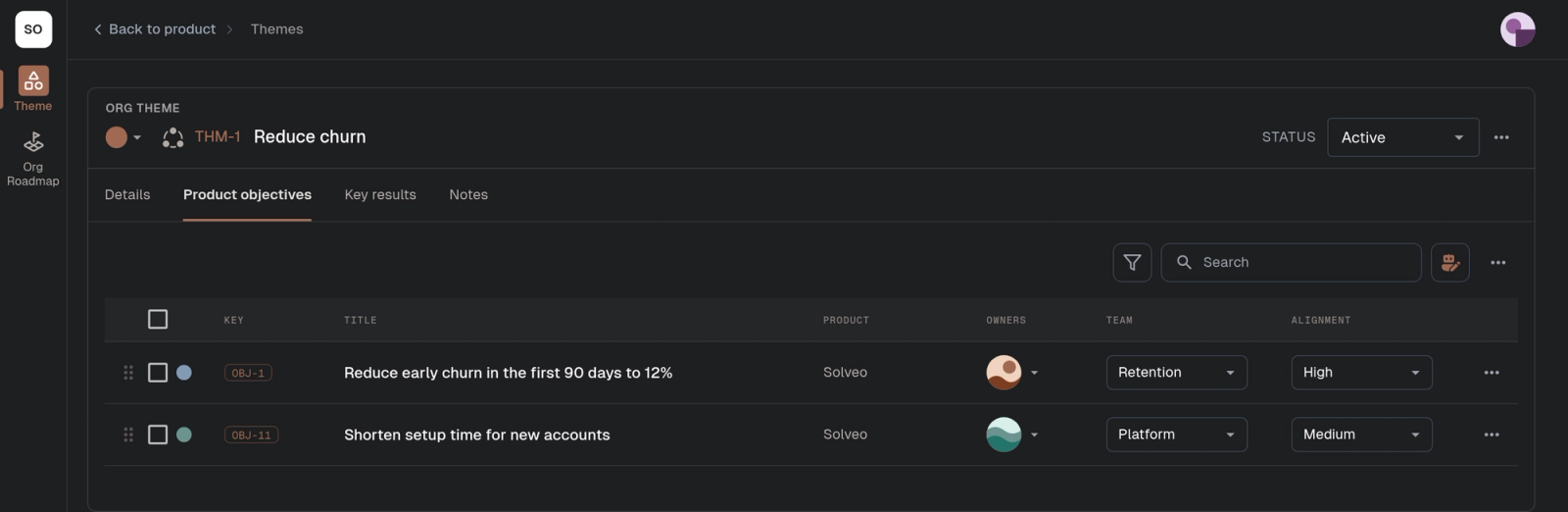Click the Reduce churn theme title

click(310, 137)
